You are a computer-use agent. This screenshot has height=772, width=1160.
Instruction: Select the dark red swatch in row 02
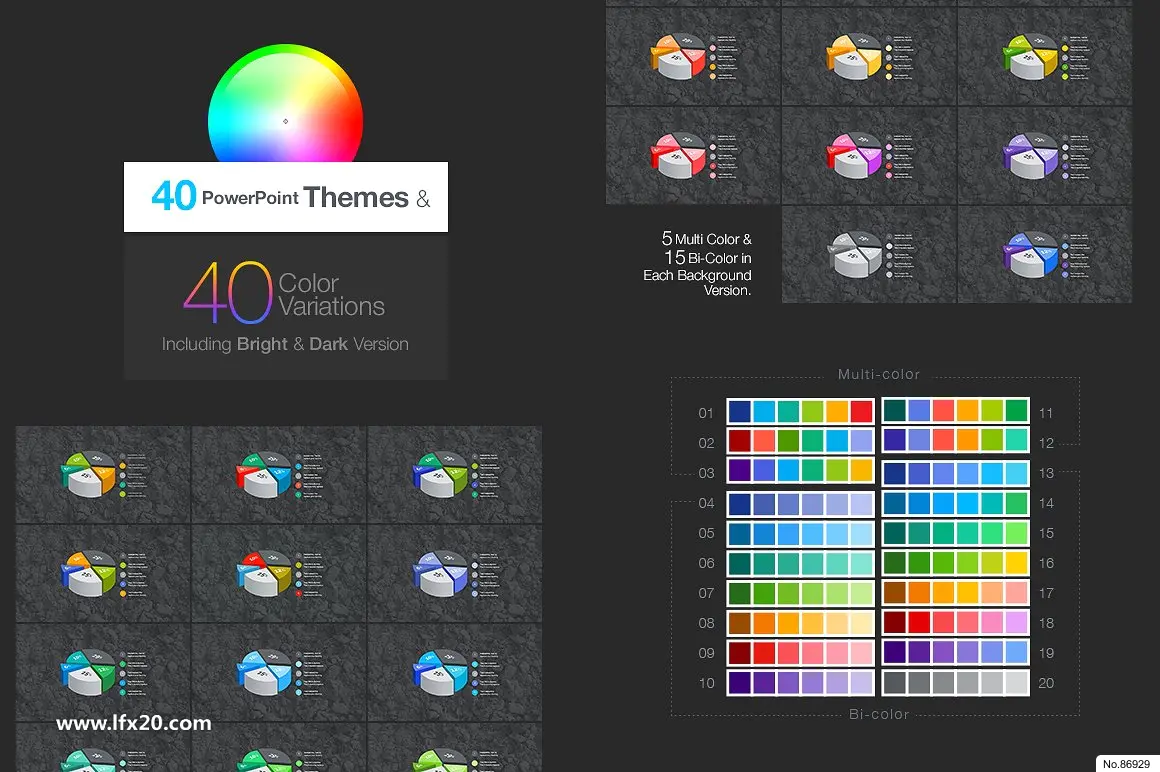click(x=740, y=441)
